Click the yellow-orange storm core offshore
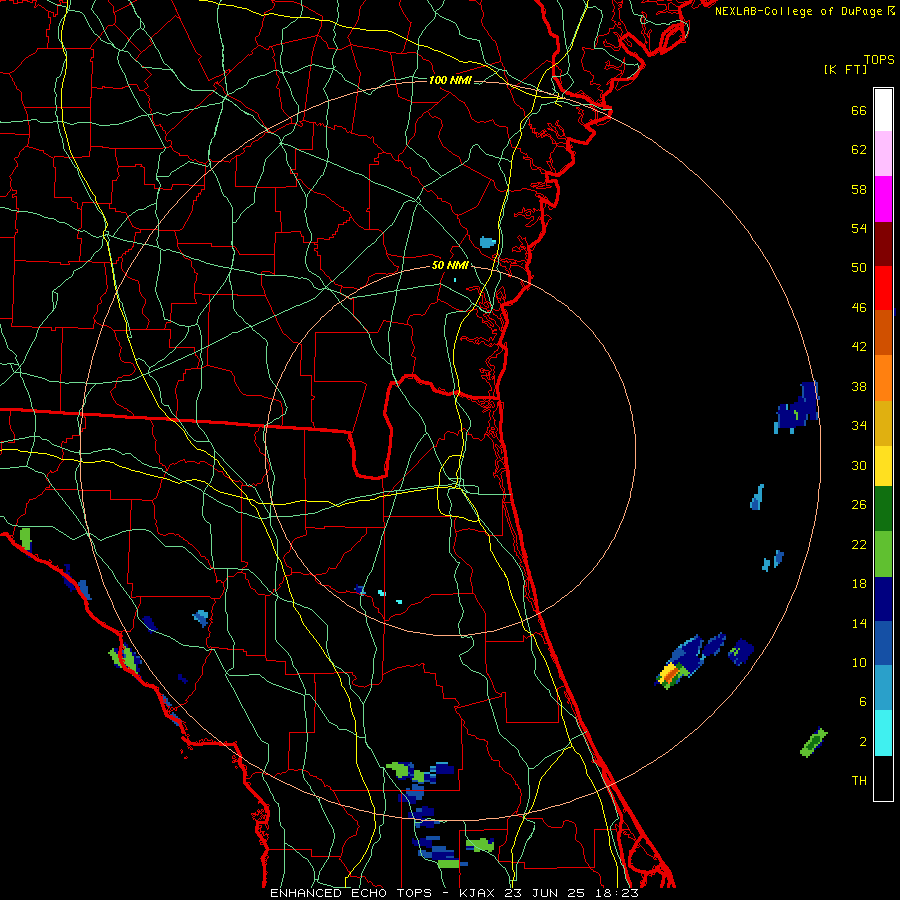Image resolution: width=900 pixels, height=900 pixels. tap(669, 673)
